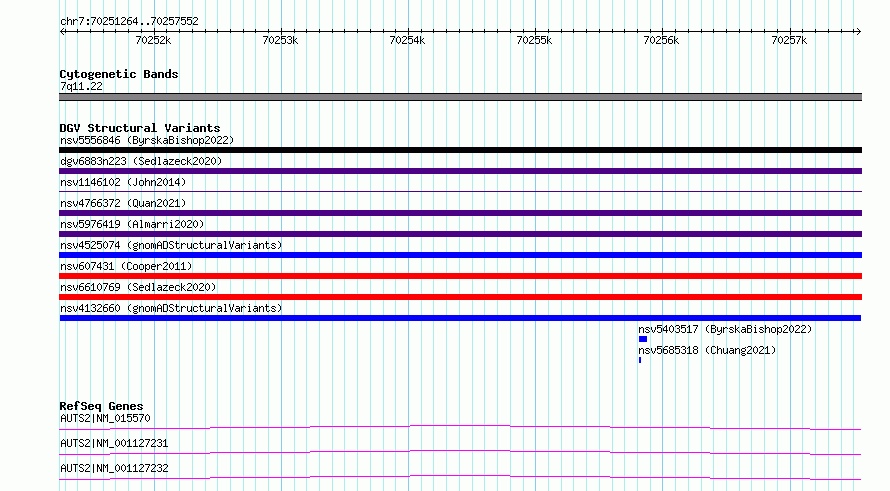Screen dimensions: 890x491
Task: Click the 70255k ruler tick label
Action: 534,40
